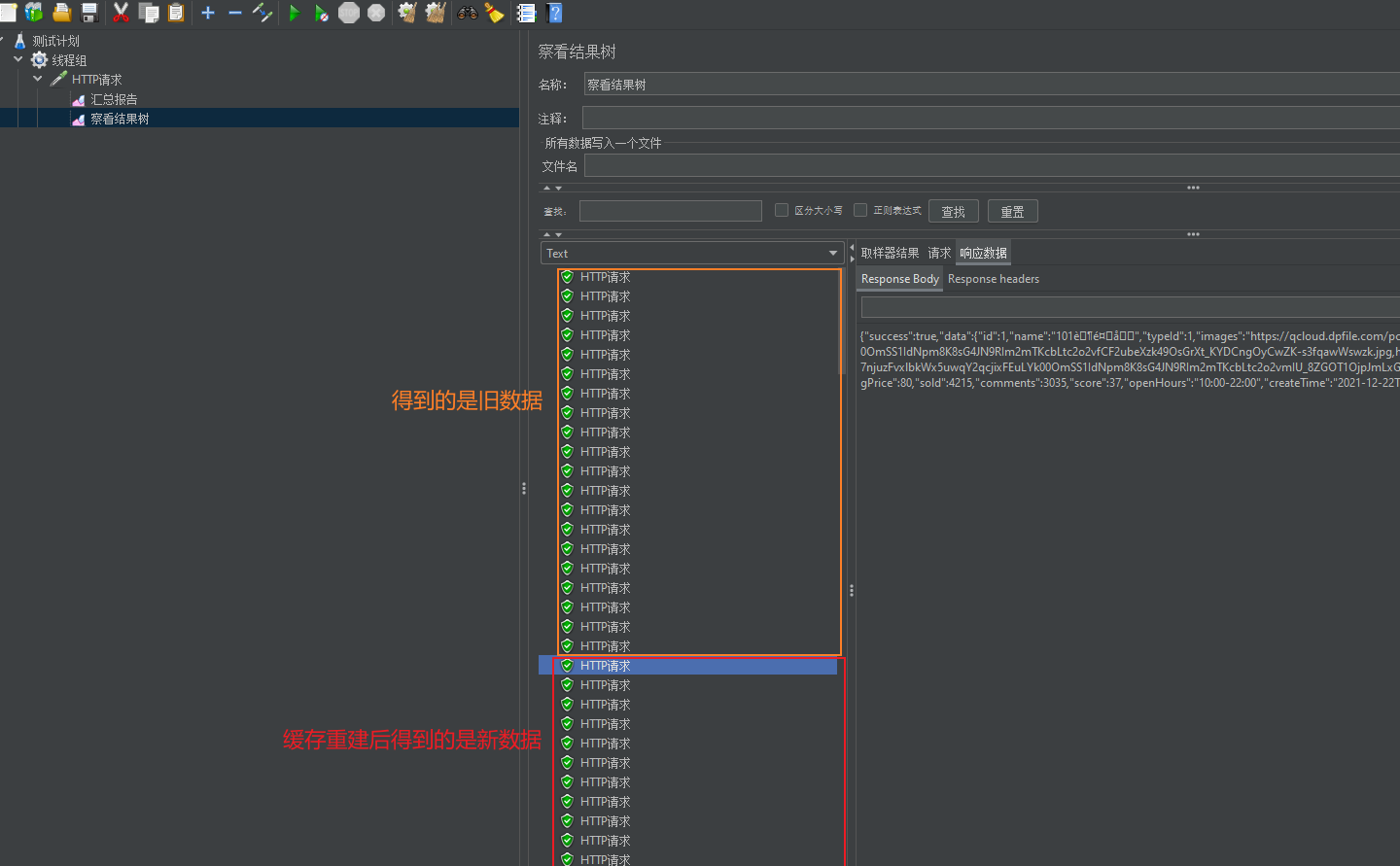This screenshot has width=1400, height=866.
Task: Switch to the 取样器结果 tab
Action: [890, 253]
